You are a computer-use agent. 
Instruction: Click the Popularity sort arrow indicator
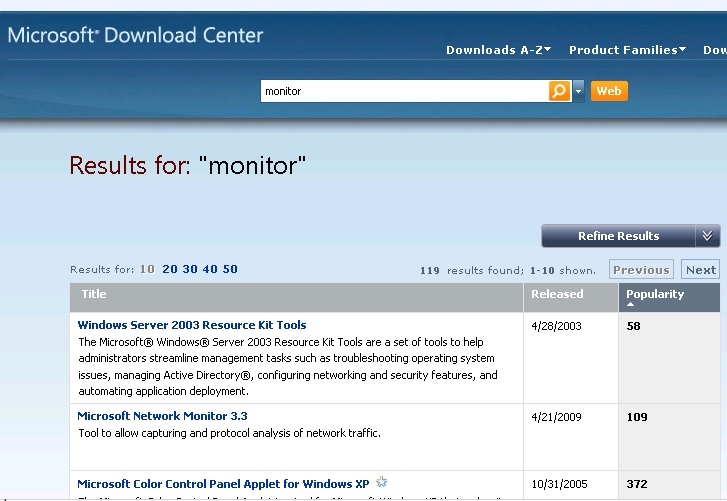click(x=630, y=304)
